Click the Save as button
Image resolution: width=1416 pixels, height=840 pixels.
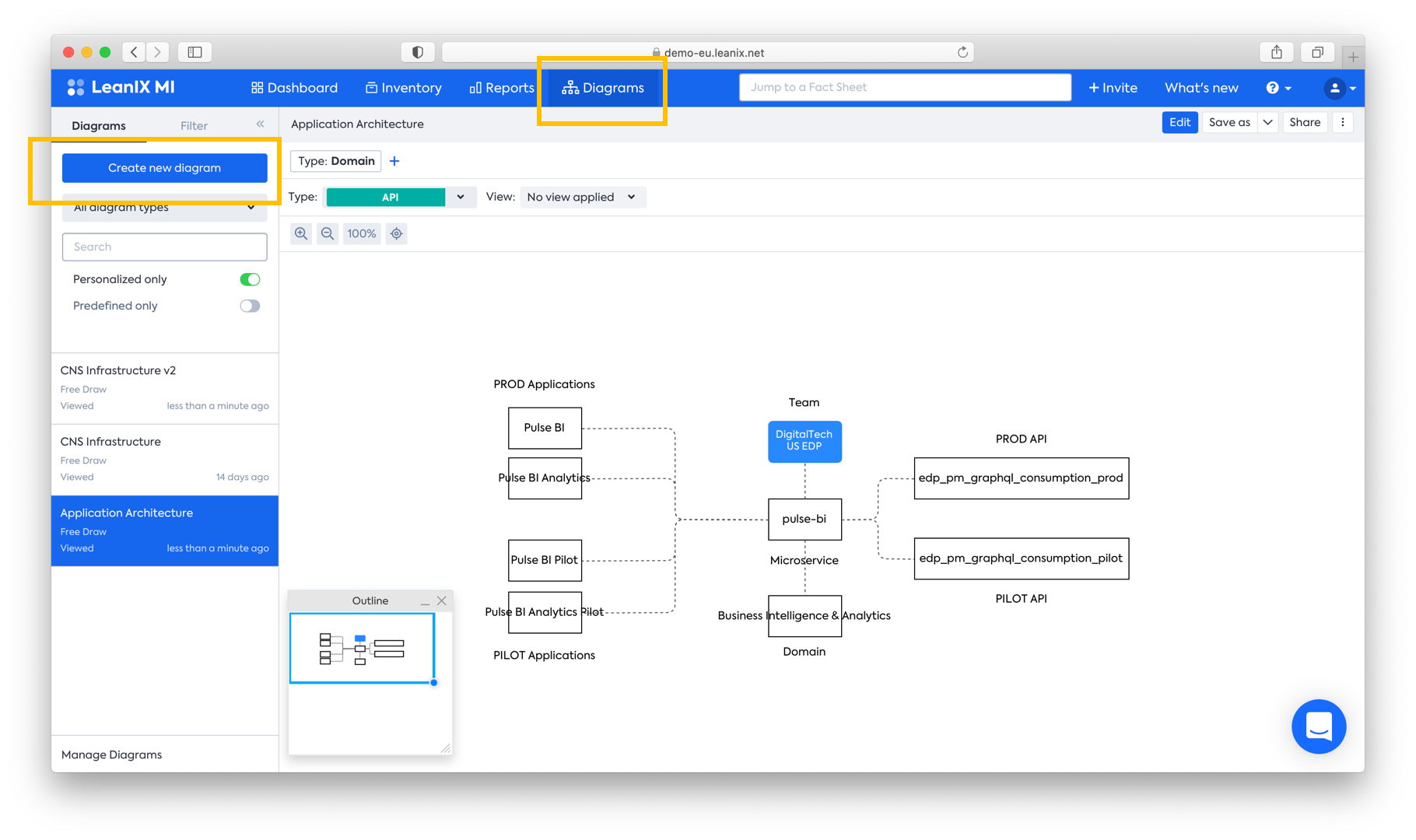coord(1229,122)
